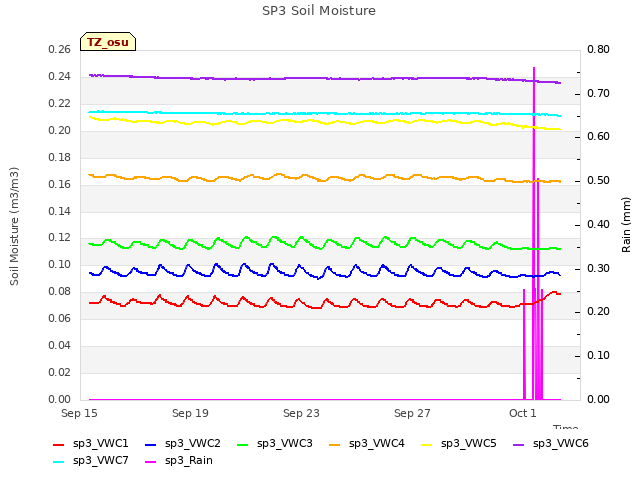Viewport: 640px width, 480px height.
Task: Click the 0.50 rain axis value
Action: click(x=598, y=180)
